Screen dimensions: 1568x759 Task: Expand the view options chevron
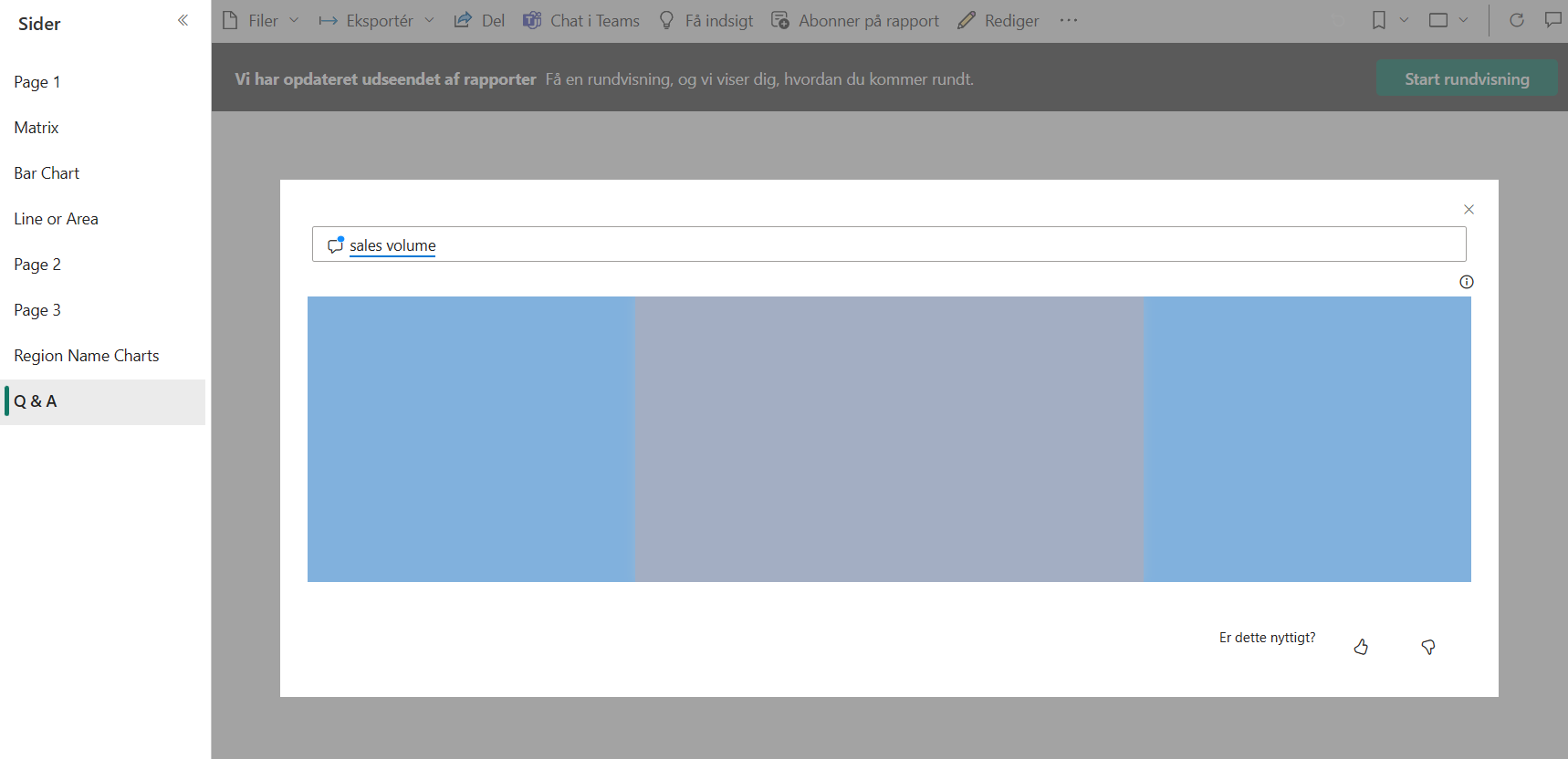1463,20
